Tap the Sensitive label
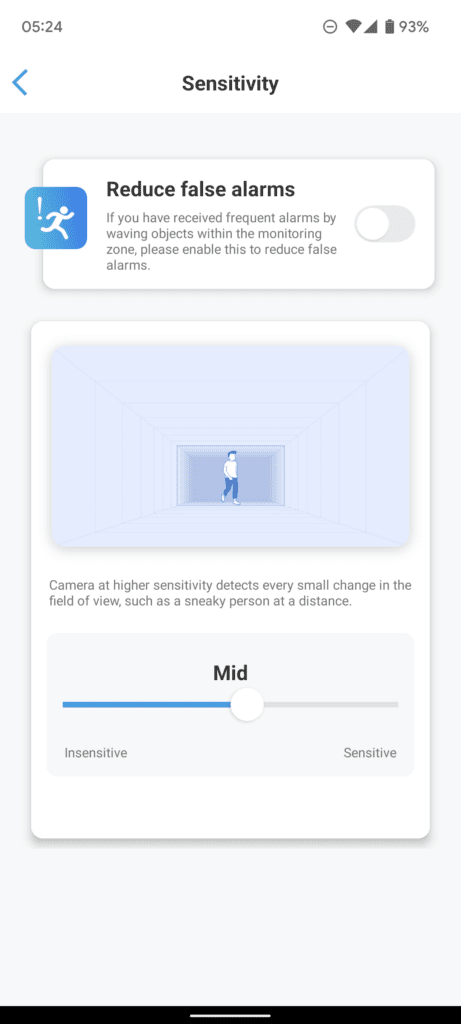Viewport: 461px width, 1024px height. [x=370, y=753]
